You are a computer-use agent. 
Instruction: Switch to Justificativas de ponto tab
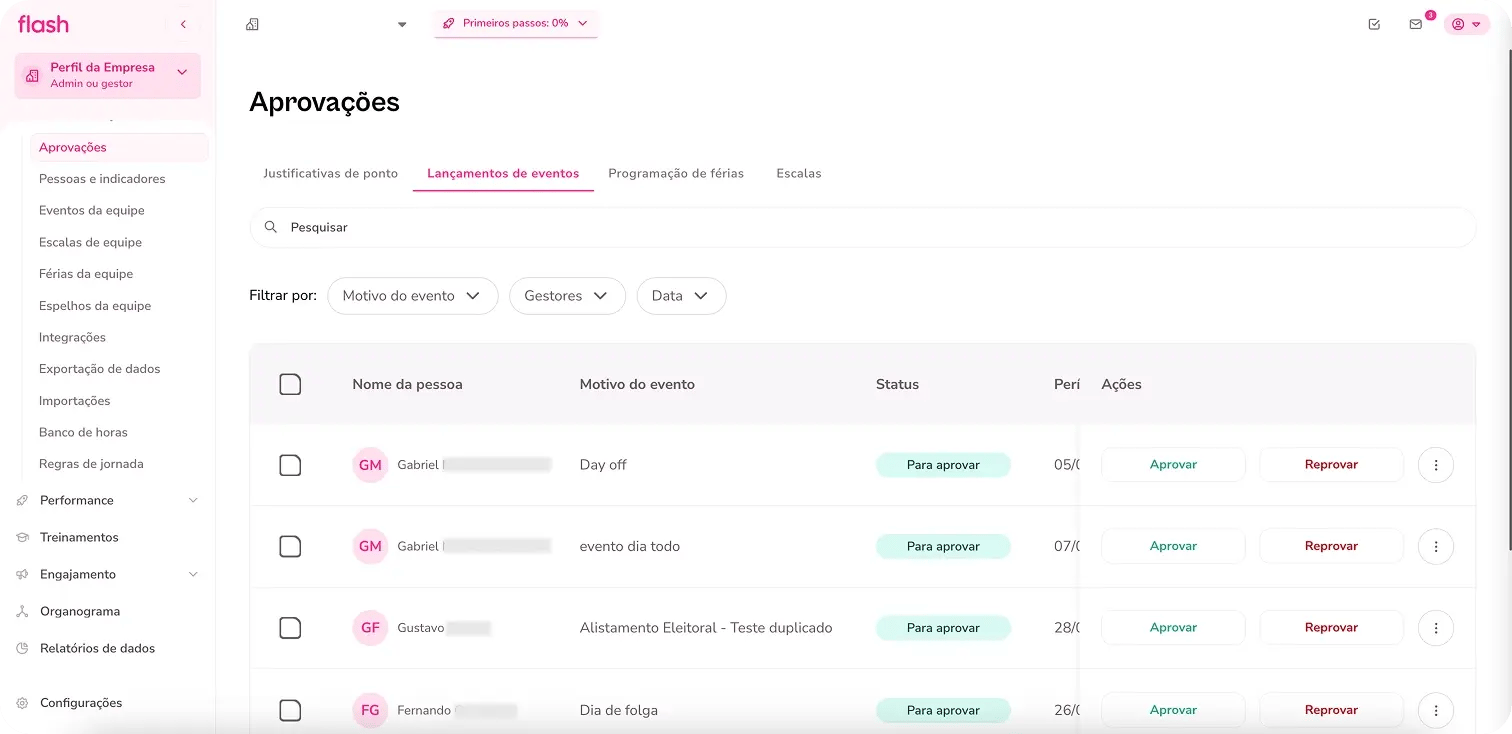pos(330,173)
